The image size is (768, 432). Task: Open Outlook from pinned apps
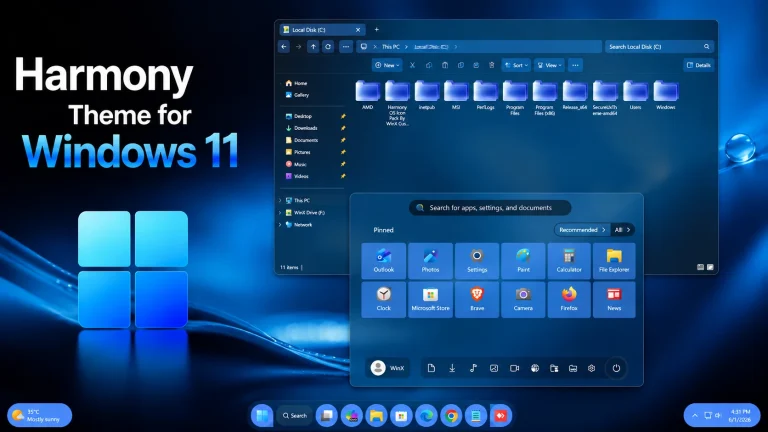pyautogui.click(x=384, y=261)
